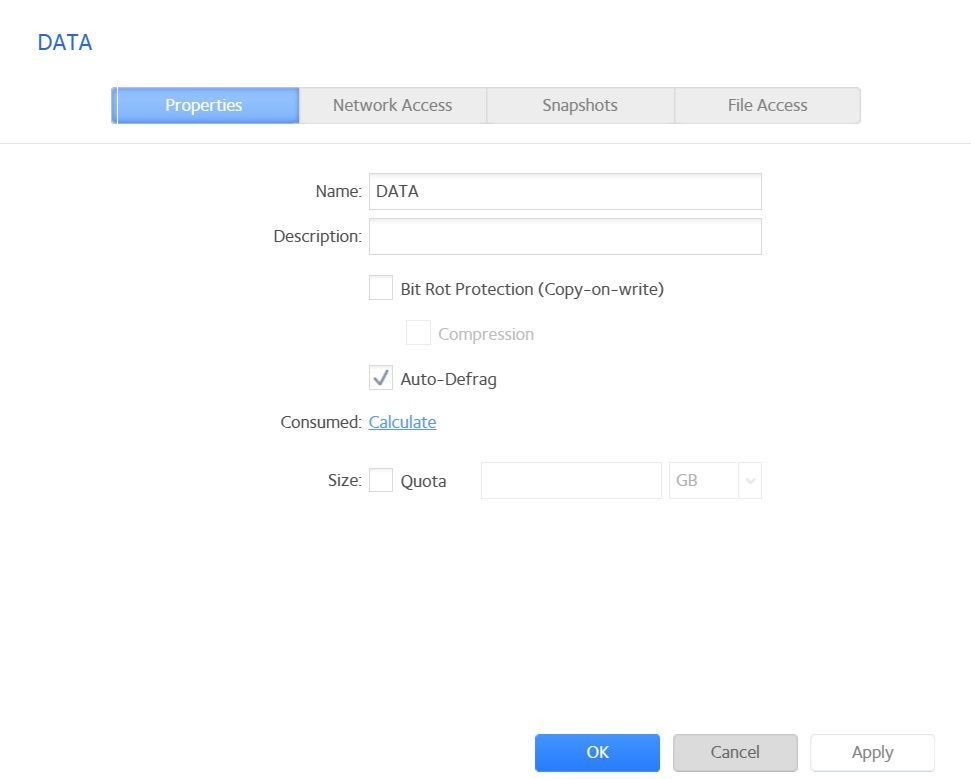The width and height of the screenshot is (971, 779).
Task: Focus the Name text field
Action: pos(565,191)
